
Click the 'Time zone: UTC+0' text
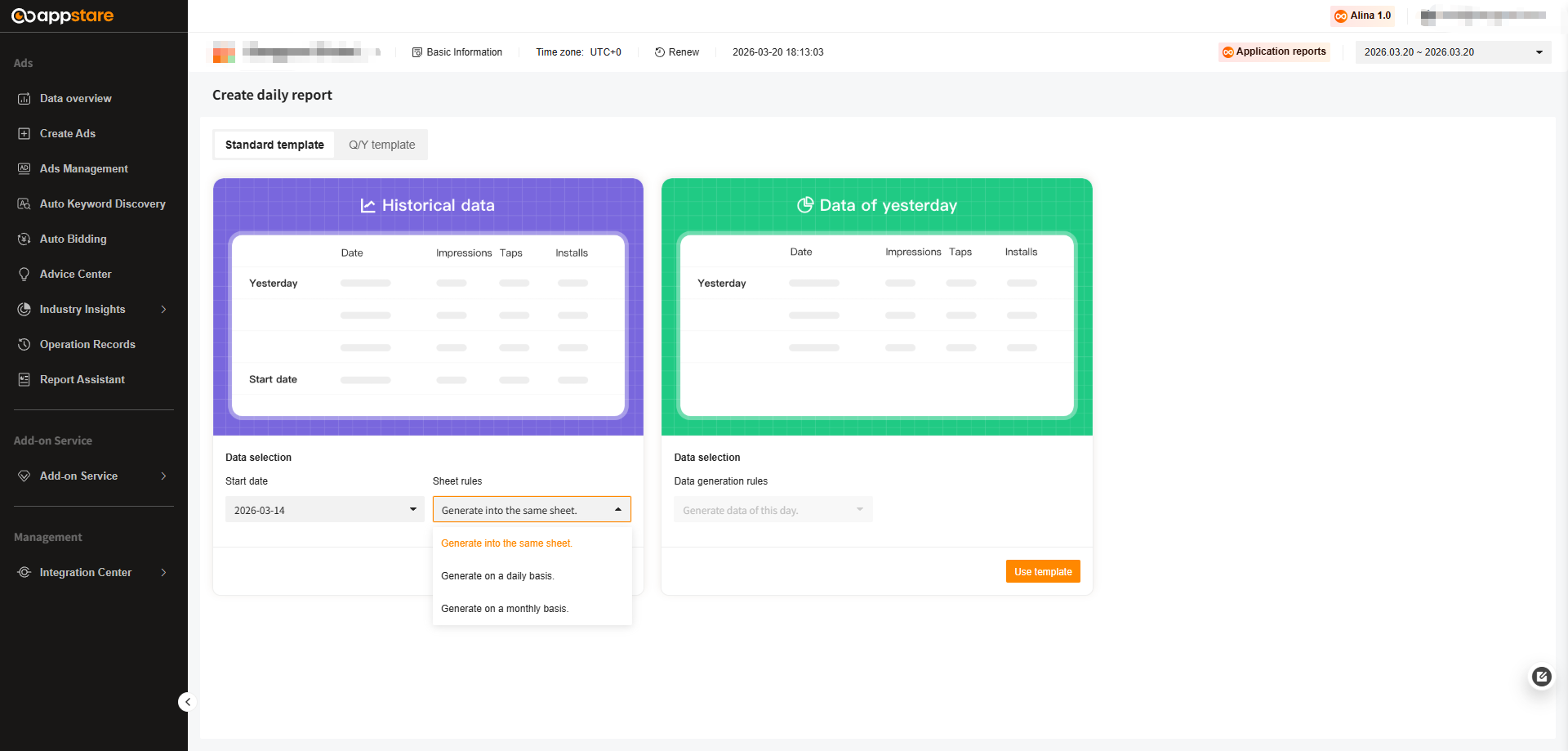coord(578,52)
